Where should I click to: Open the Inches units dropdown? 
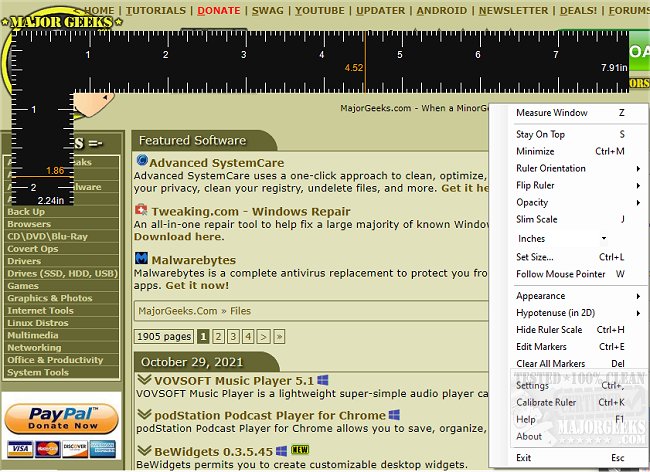[562, 239]
